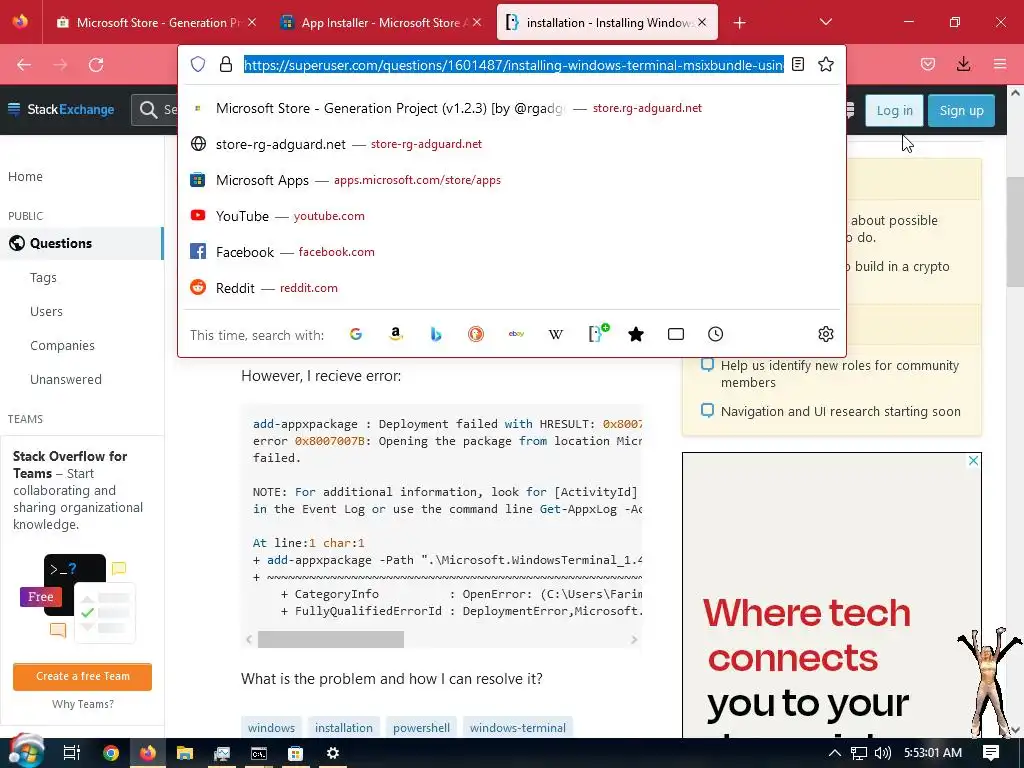Open the powershell tag
Screen dimensions: 1024x768
[x=421, y=728]
